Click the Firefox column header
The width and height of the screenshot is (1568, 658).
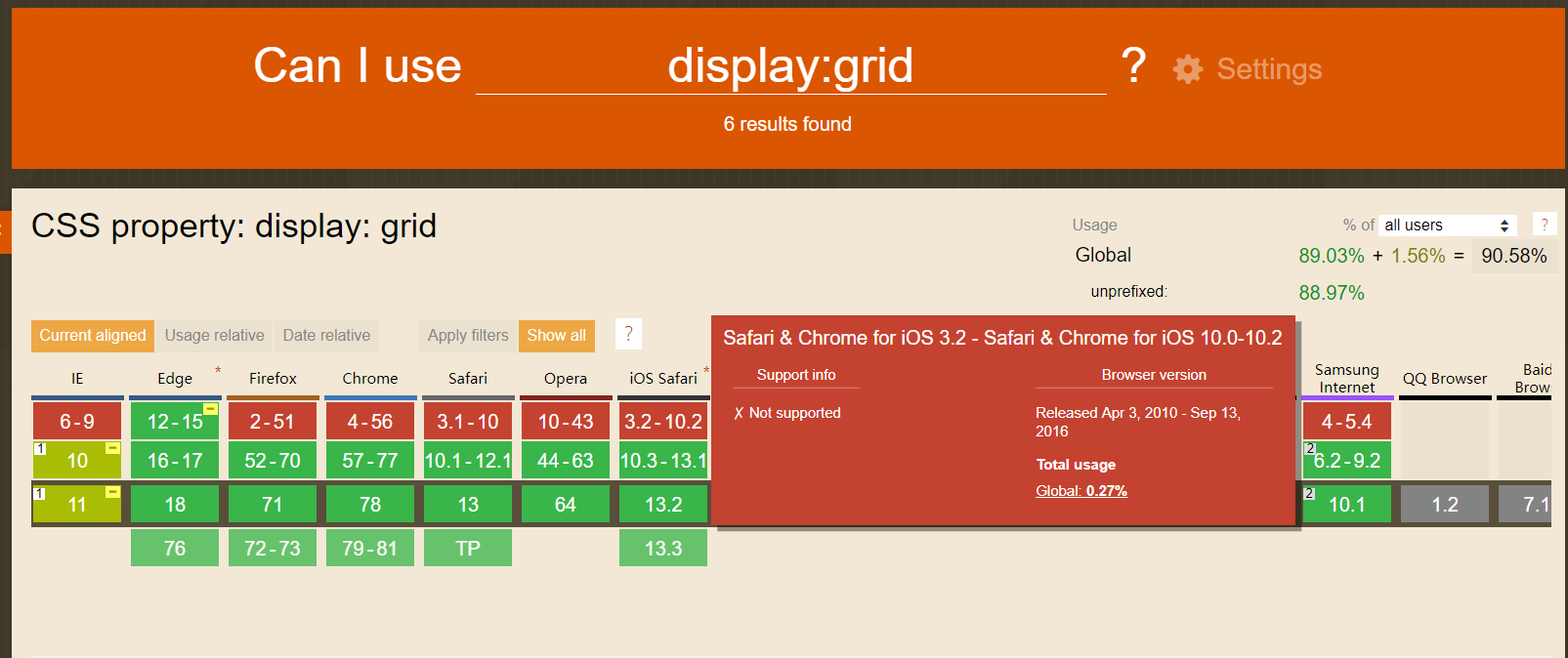(273, 379)
